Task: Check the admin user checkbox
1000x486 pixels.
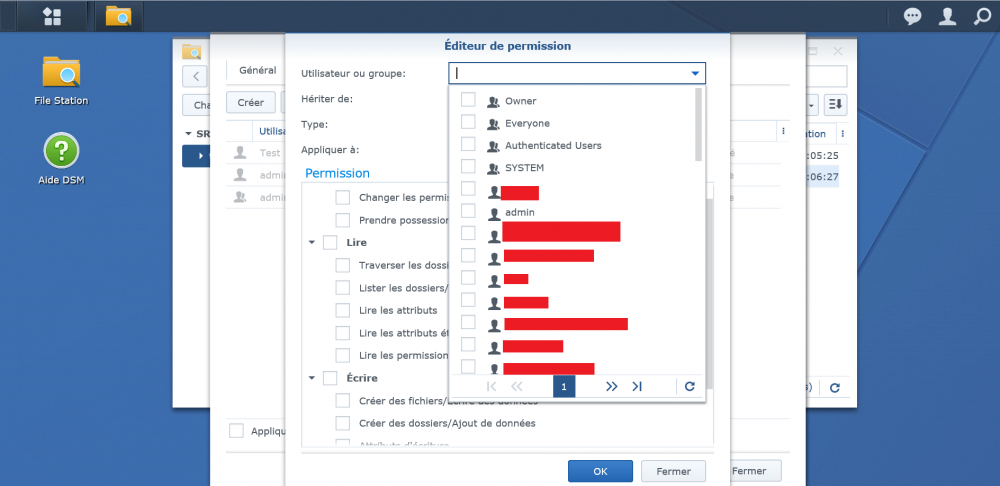Action: (x=468, y=211)
